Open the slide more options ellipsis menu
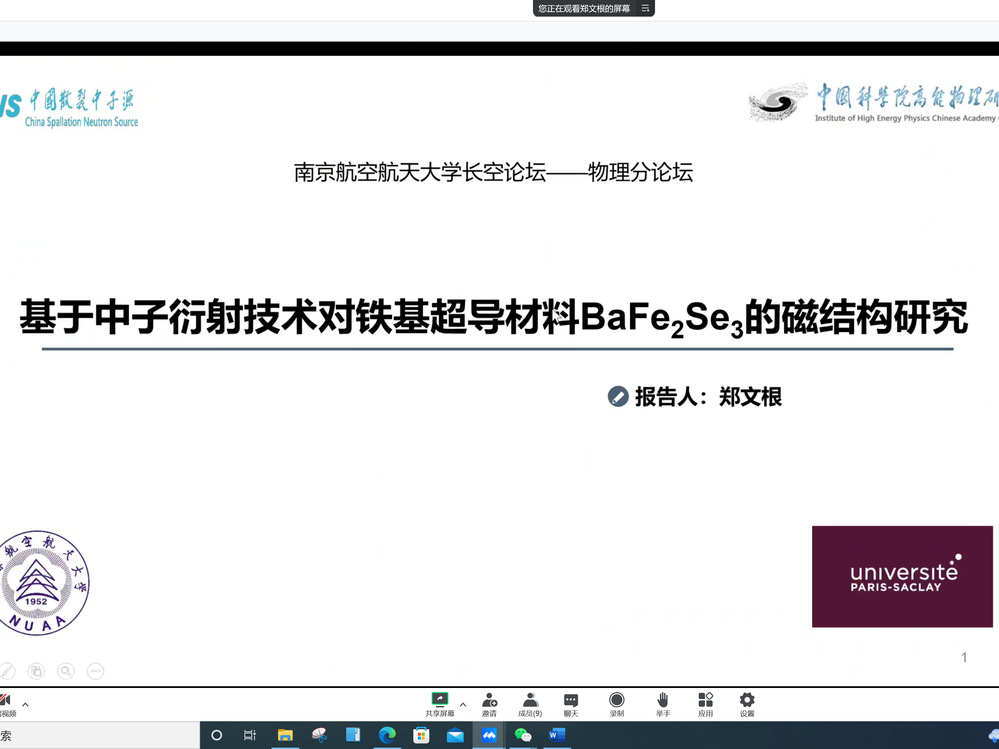This screenshot has width=999, height=749. click(96, 671)
